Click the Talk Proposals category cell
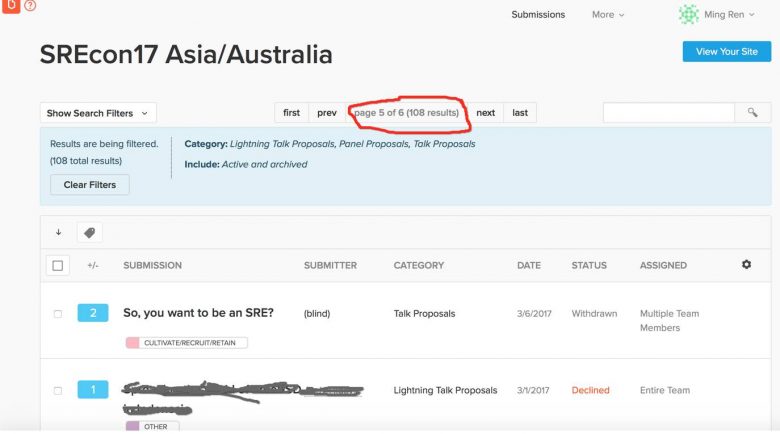Viewport: 780px width, 434px height. point(424,314)
